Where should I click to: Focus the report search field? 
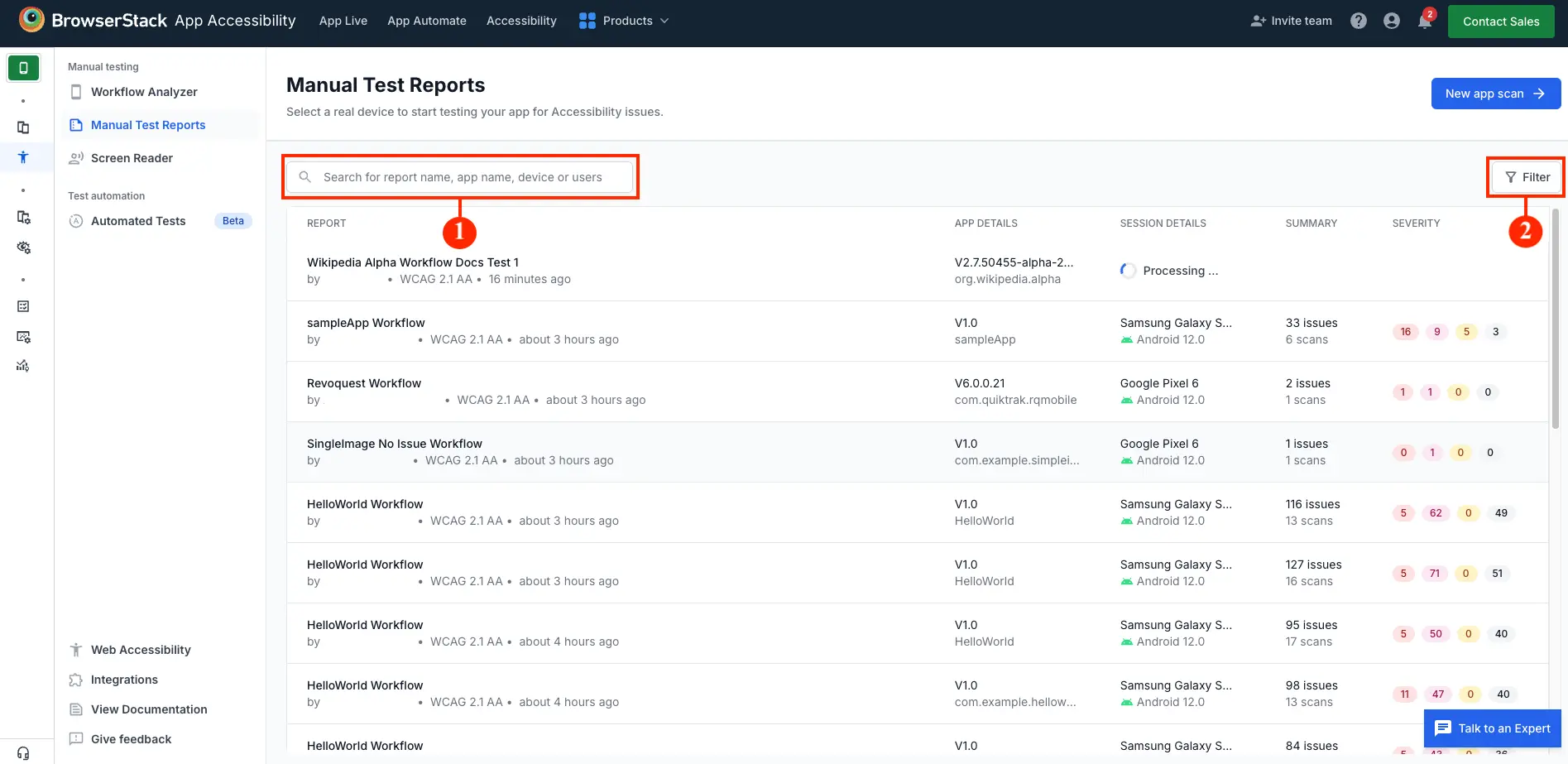pyautogui.click(x=460, y=177)
